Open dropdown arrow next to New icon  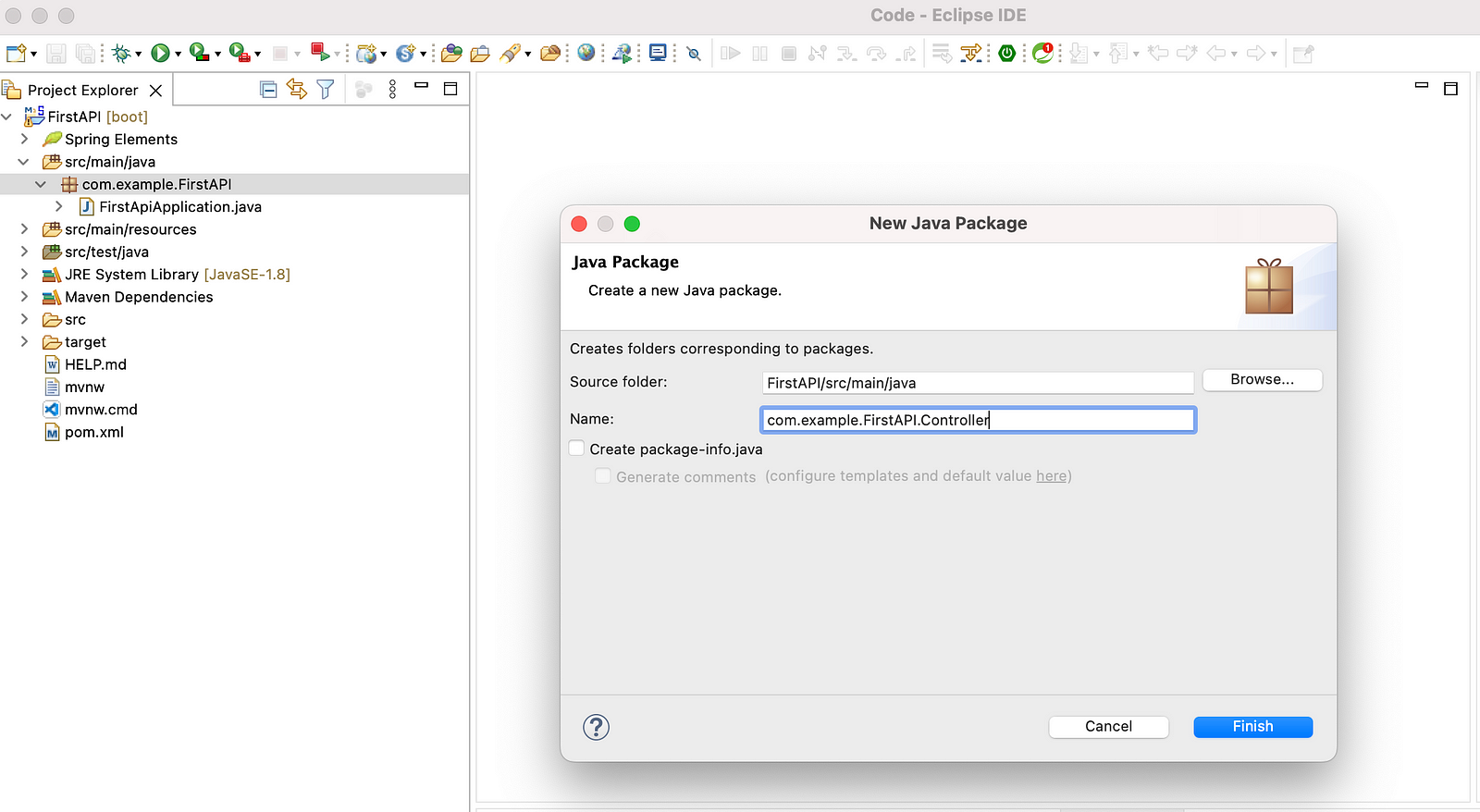(x=34, y=55)
